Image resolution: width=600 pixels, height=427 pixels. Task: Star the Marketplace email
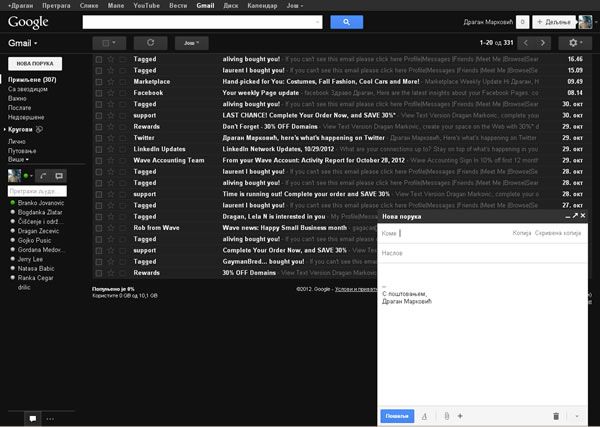click(111, 82)
